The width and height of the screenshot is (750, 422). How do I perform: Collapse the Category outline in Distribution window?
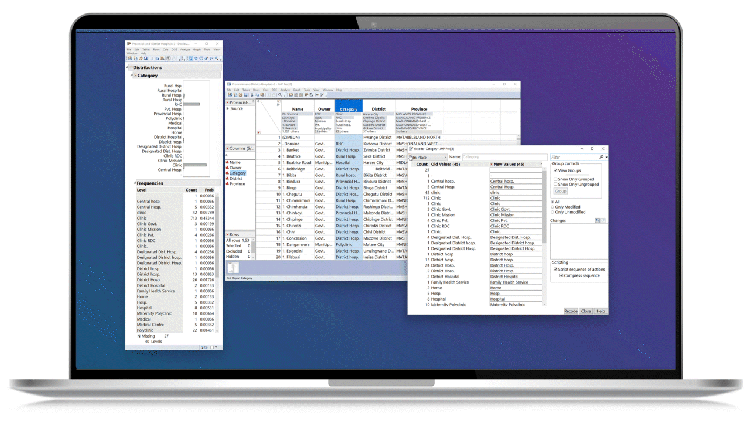click(132, 75)
